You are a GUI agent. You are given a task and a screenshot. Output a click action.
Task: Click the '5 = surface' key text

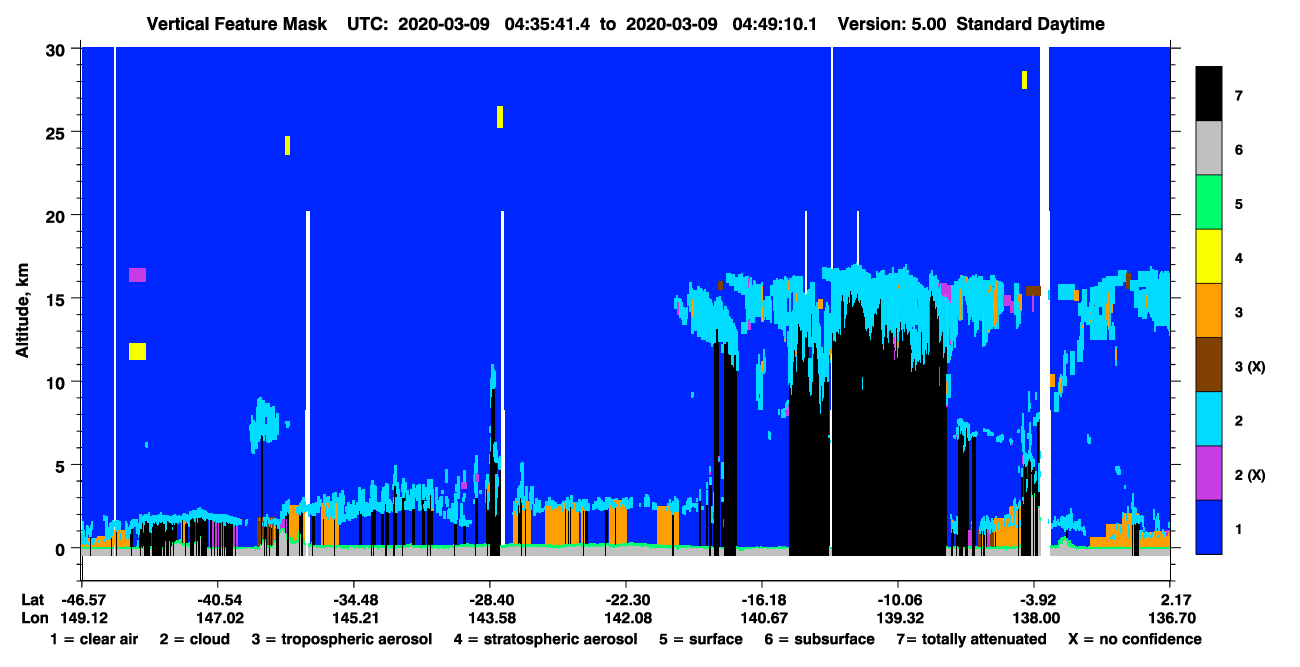pyautogui.click(x=701, y=639)
